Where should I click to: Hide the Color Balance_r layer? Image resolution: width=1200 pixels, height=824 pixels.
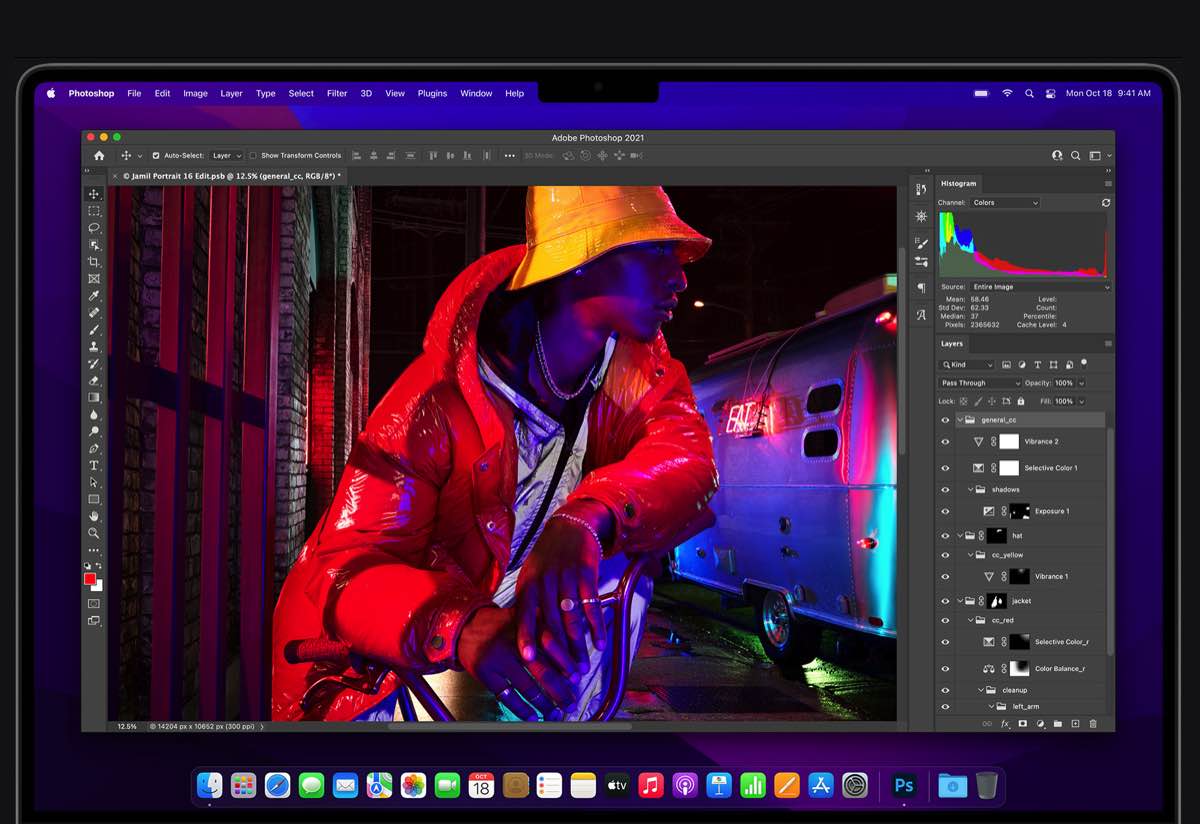(945, 668)
